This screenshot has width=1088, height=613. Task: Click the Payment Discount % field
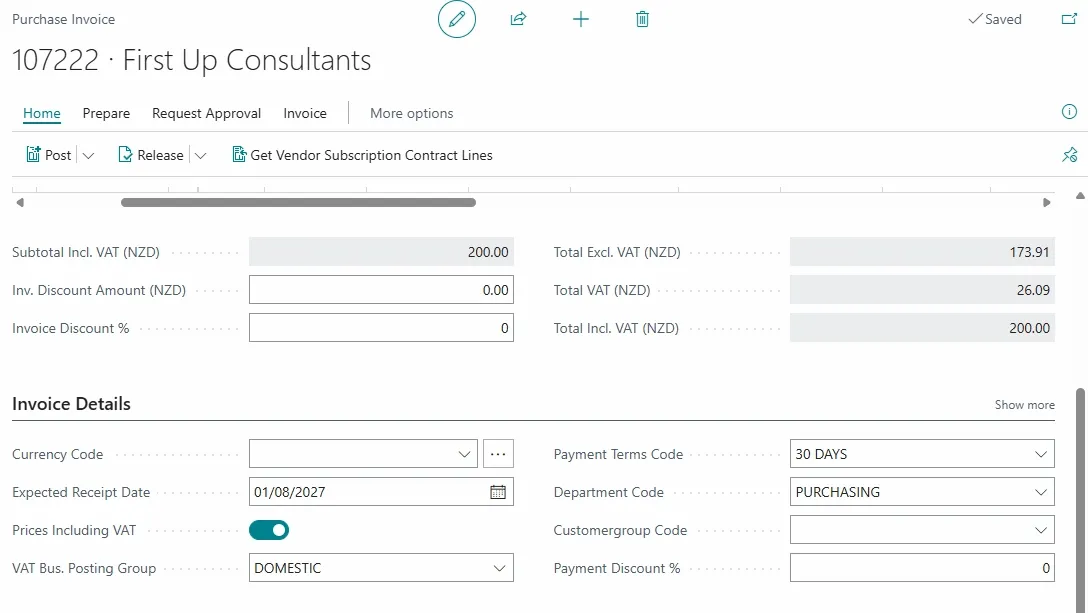(x=922, y=568)
